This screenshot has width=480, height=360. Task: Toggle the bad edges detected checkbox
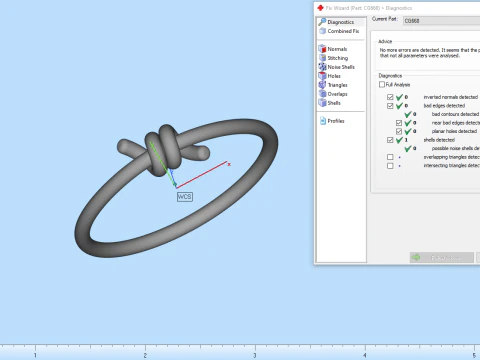[390, 106]
